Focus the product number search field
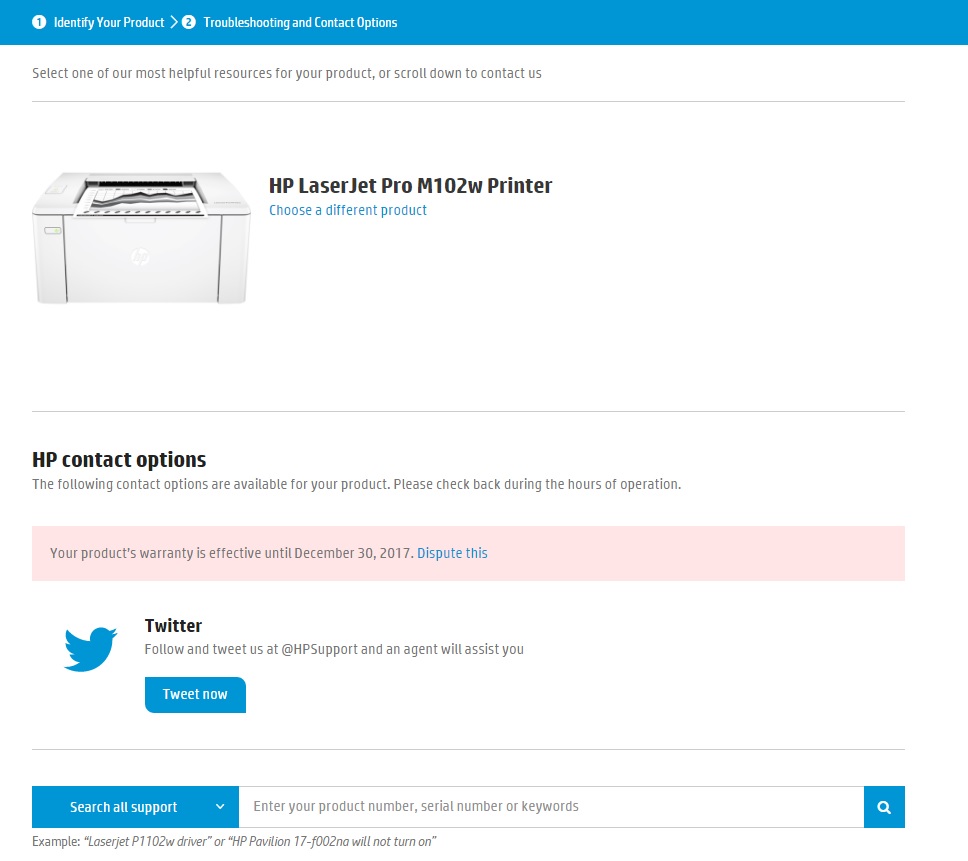 click(550, 807)
